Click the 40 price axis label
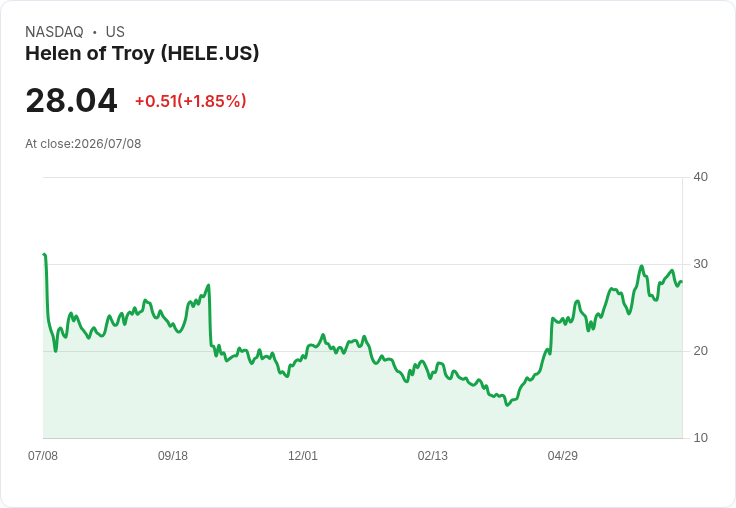 click(x=700, y=177)
